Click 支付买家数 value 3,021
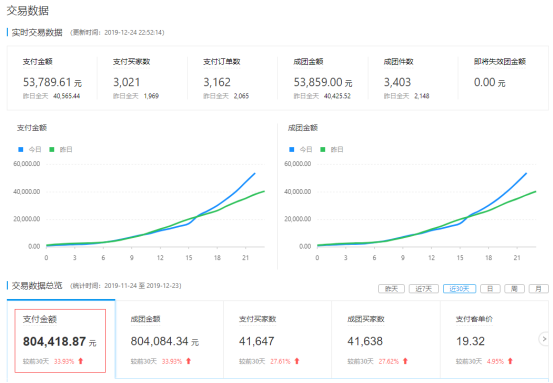 click(126, 83)
